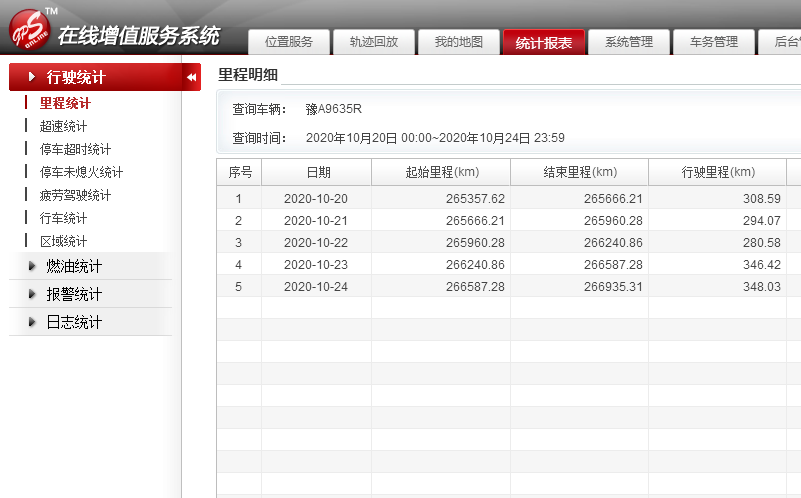The height and width of the screenshot is (498, 801).
Task: Select the 疲劳驾驶统计 report
Action: point(75,195)
